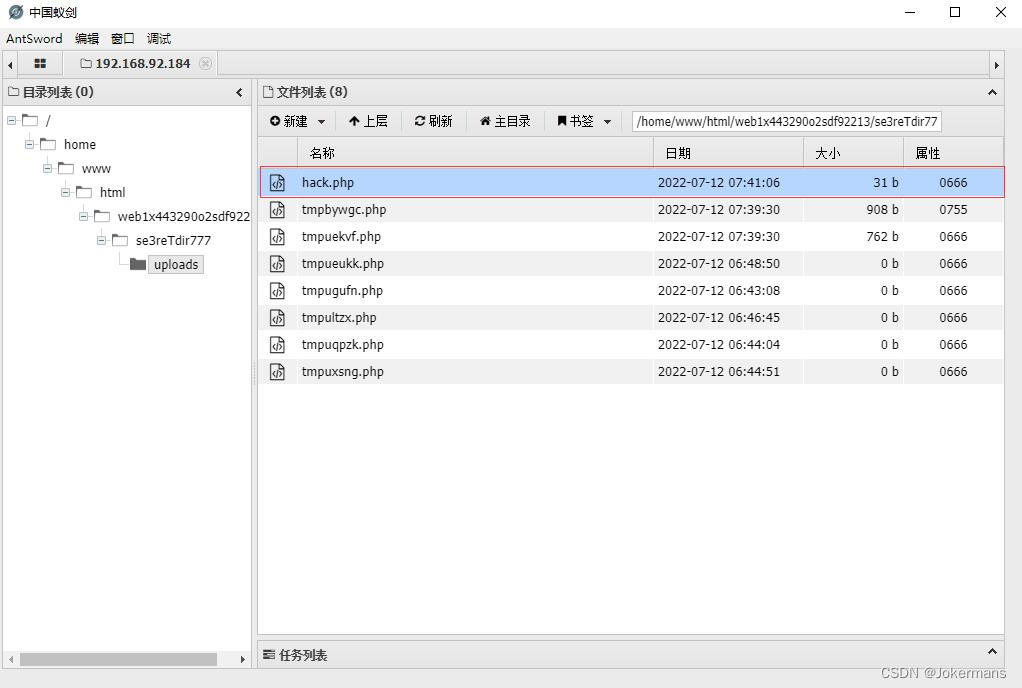Click the tmpuxsng.php file name
This screenshot has height=688, width=1022.
point(342,372)
